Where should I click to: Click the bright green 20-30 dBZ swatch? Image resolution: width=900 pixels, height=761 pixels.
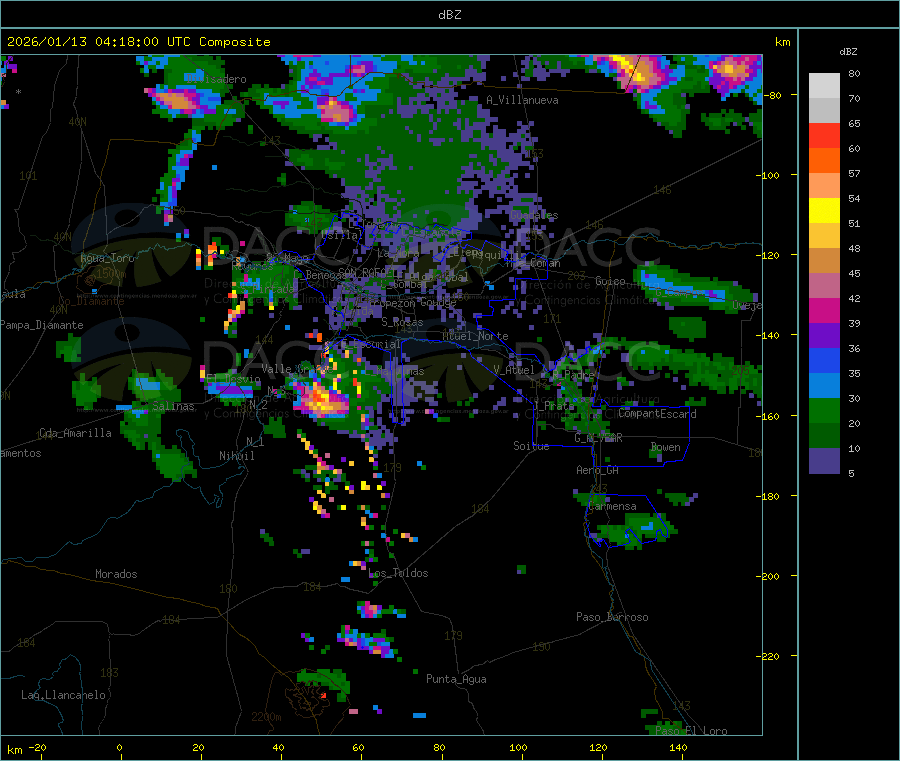824,411
